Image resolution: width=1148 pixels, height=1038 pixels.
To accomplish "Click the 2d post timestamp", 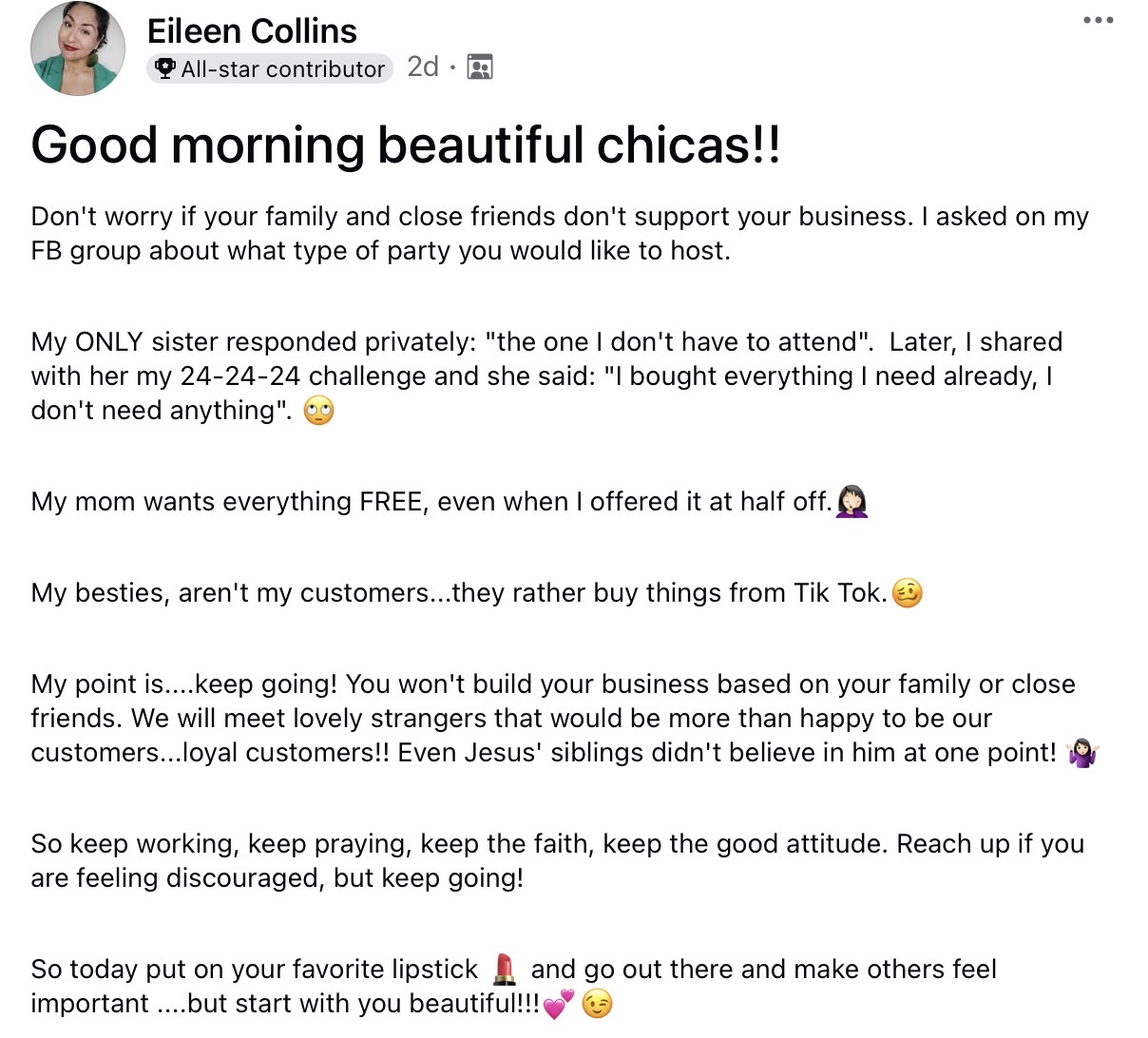I will (423, 67).
